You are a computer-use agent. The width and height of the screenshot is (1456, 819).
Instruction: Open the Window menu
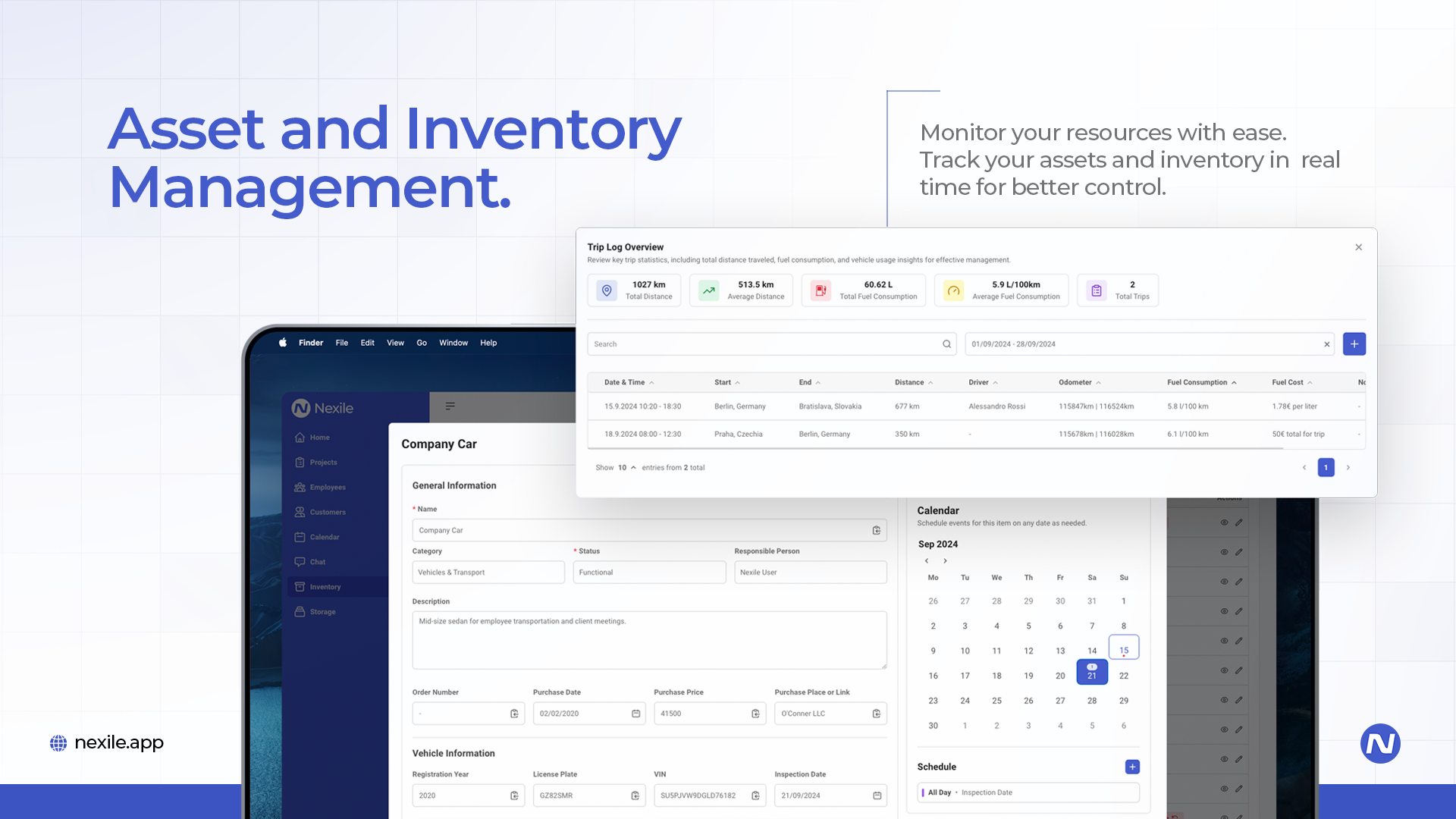(453, 343)
